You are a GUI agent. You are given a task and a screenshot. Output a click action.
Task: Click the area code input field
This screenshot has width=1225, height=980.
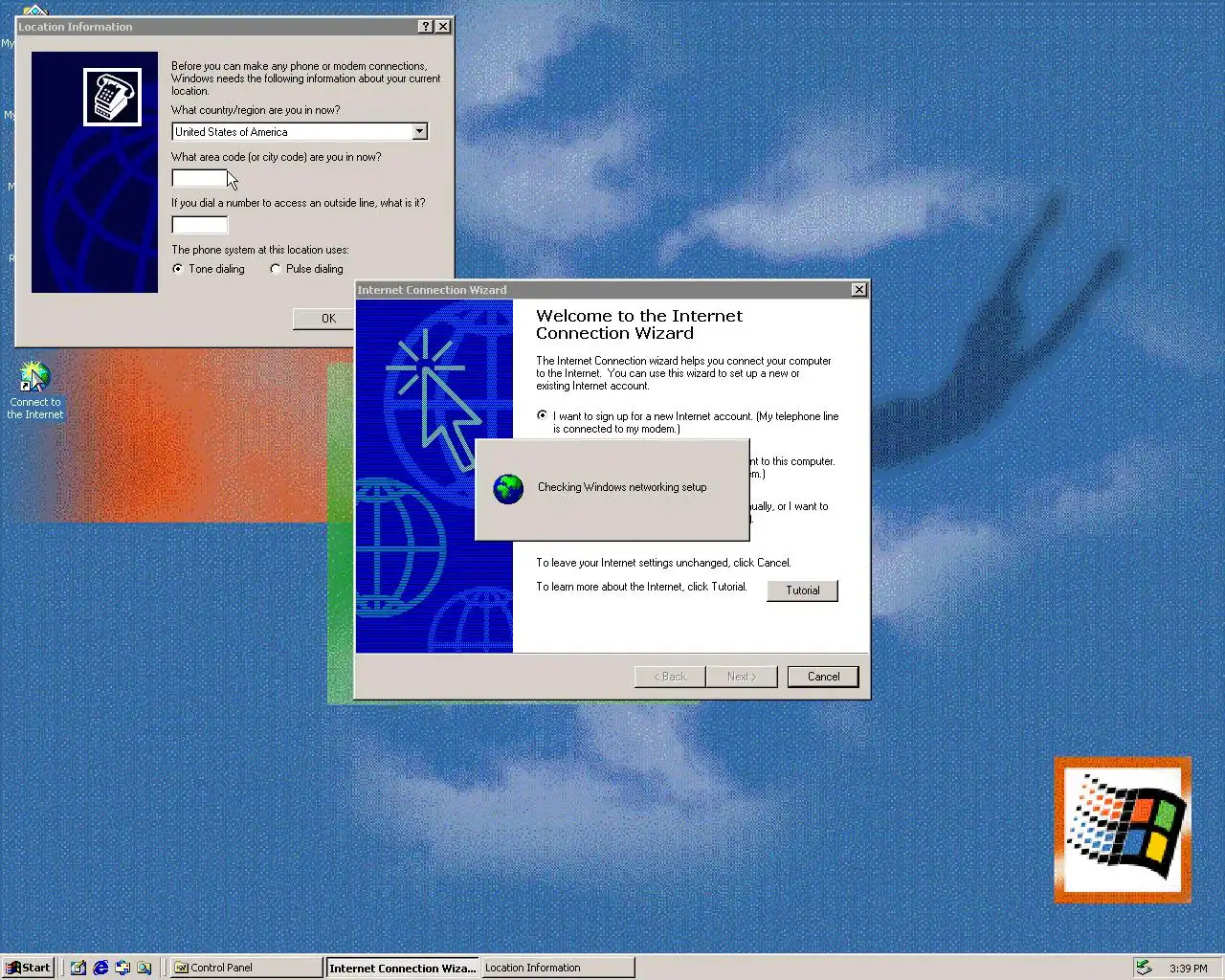(200, 178)
